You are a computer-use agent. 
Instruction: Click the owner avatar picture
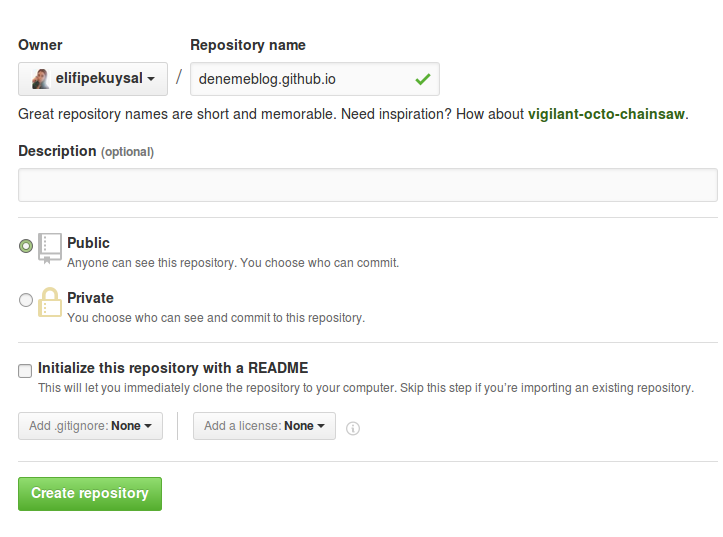(x=40, y=79)
